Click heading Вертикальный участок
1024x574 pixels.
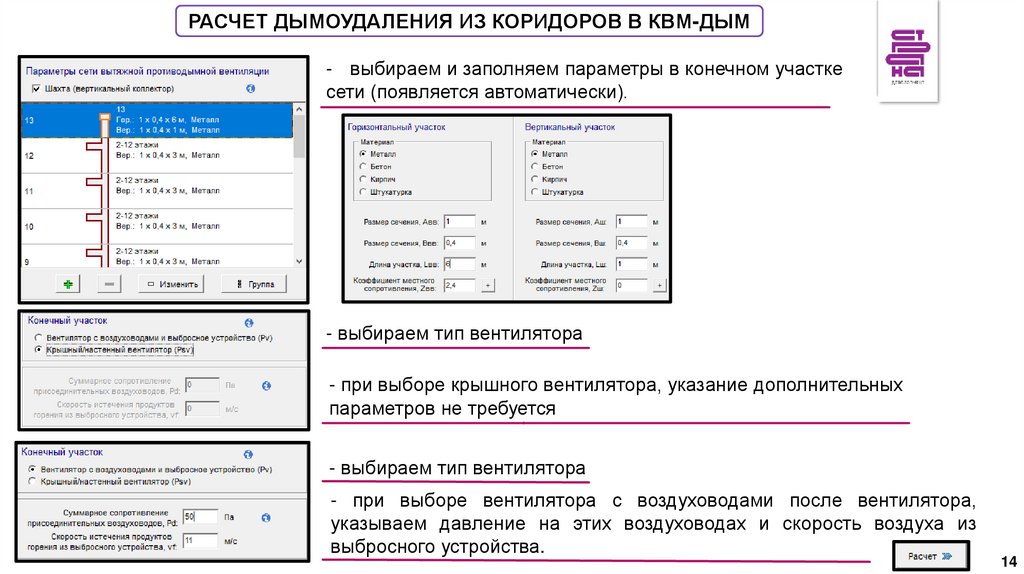pyautogui.click(x=570, y=127)
